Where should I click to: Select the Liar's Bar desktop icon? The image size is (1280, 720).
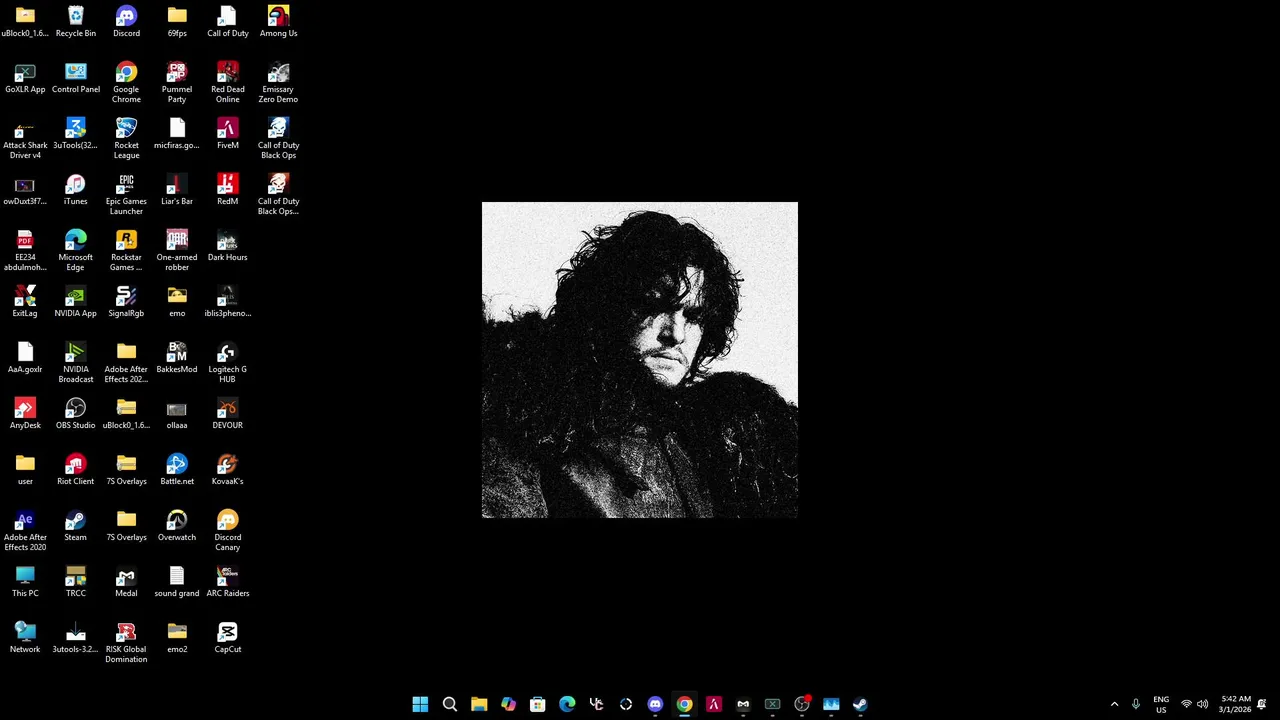coord(177,190)
